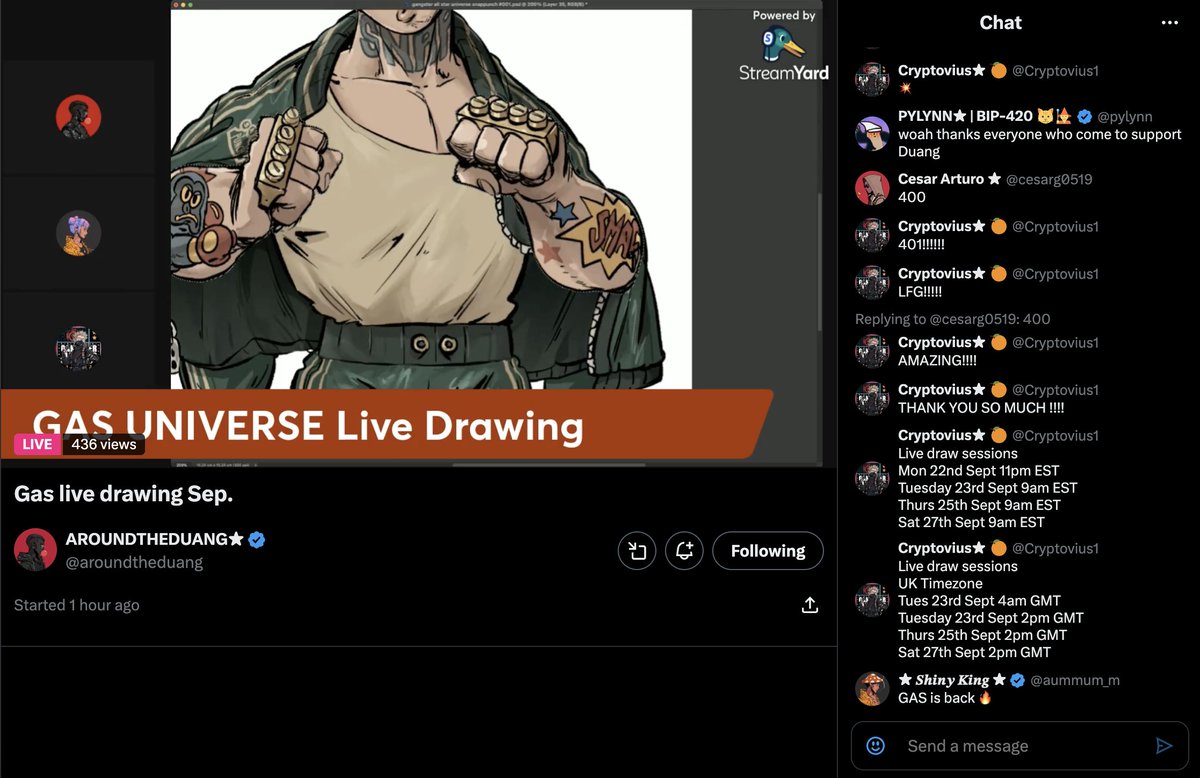Click the 'GAS is back' message
The image size is (1200, 778).
945,698
